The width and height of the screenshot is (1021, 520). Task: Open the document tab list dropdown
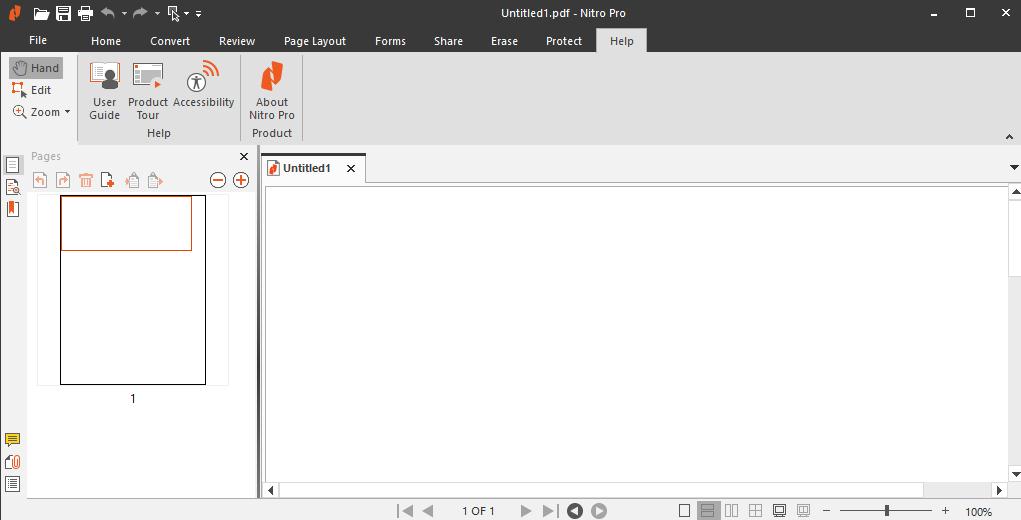(x=1014, y=168)
